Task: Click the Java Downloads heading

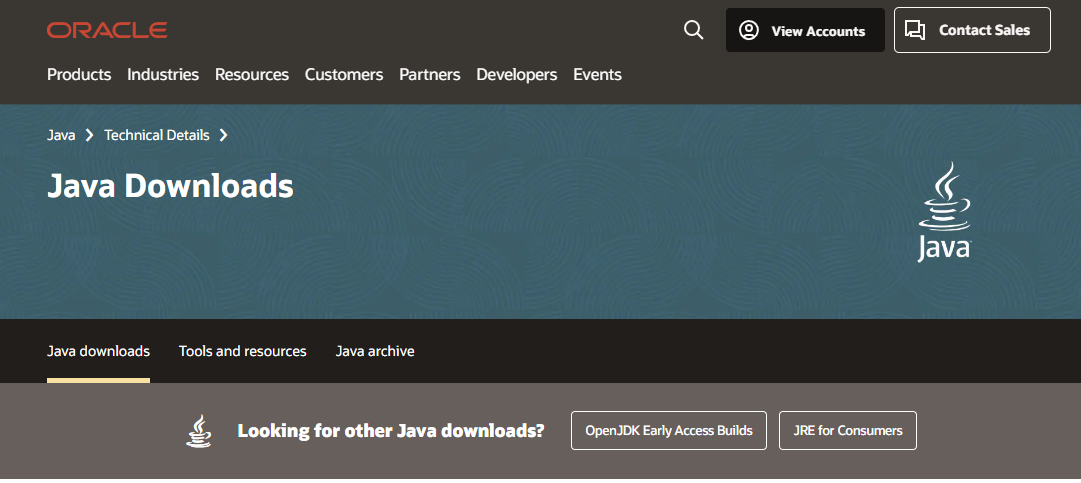Action: 170,186
